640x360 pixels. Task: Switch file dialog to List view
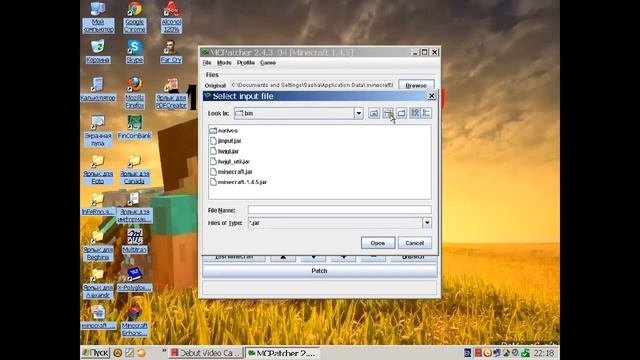point(415,113)
